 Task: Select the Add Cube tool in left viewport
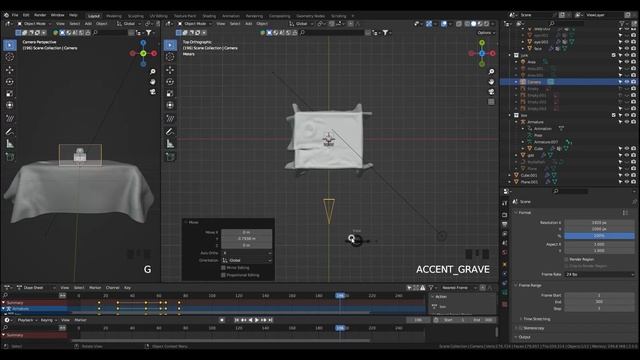coord(10,157)
